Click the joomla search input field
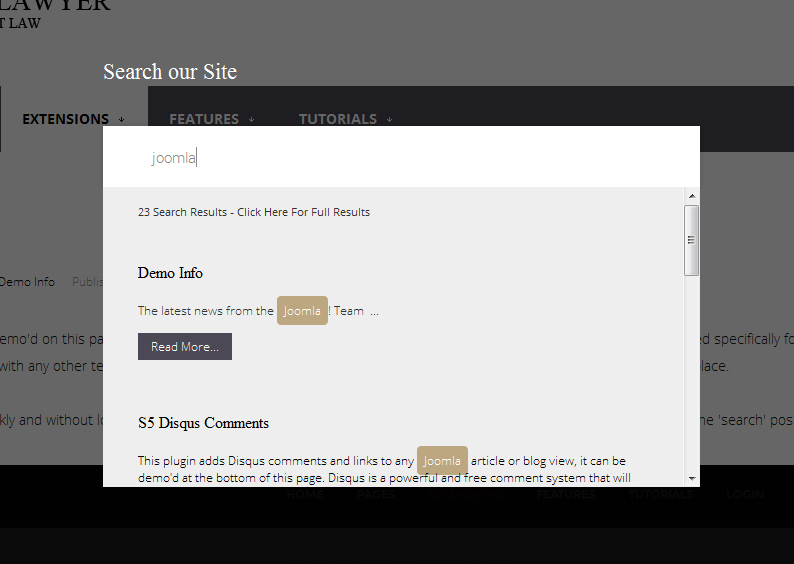 click(x=400, y=158)
